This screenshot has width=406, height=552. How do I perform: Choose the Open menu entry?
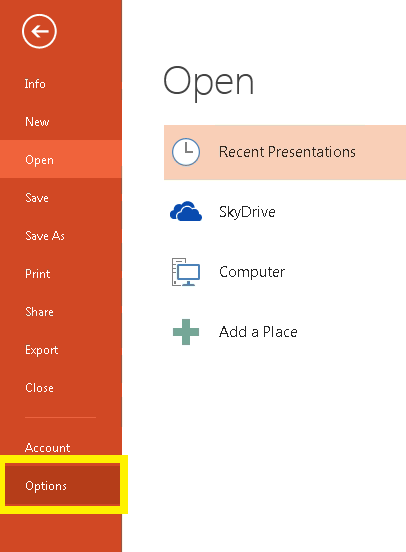click(61, 159)
